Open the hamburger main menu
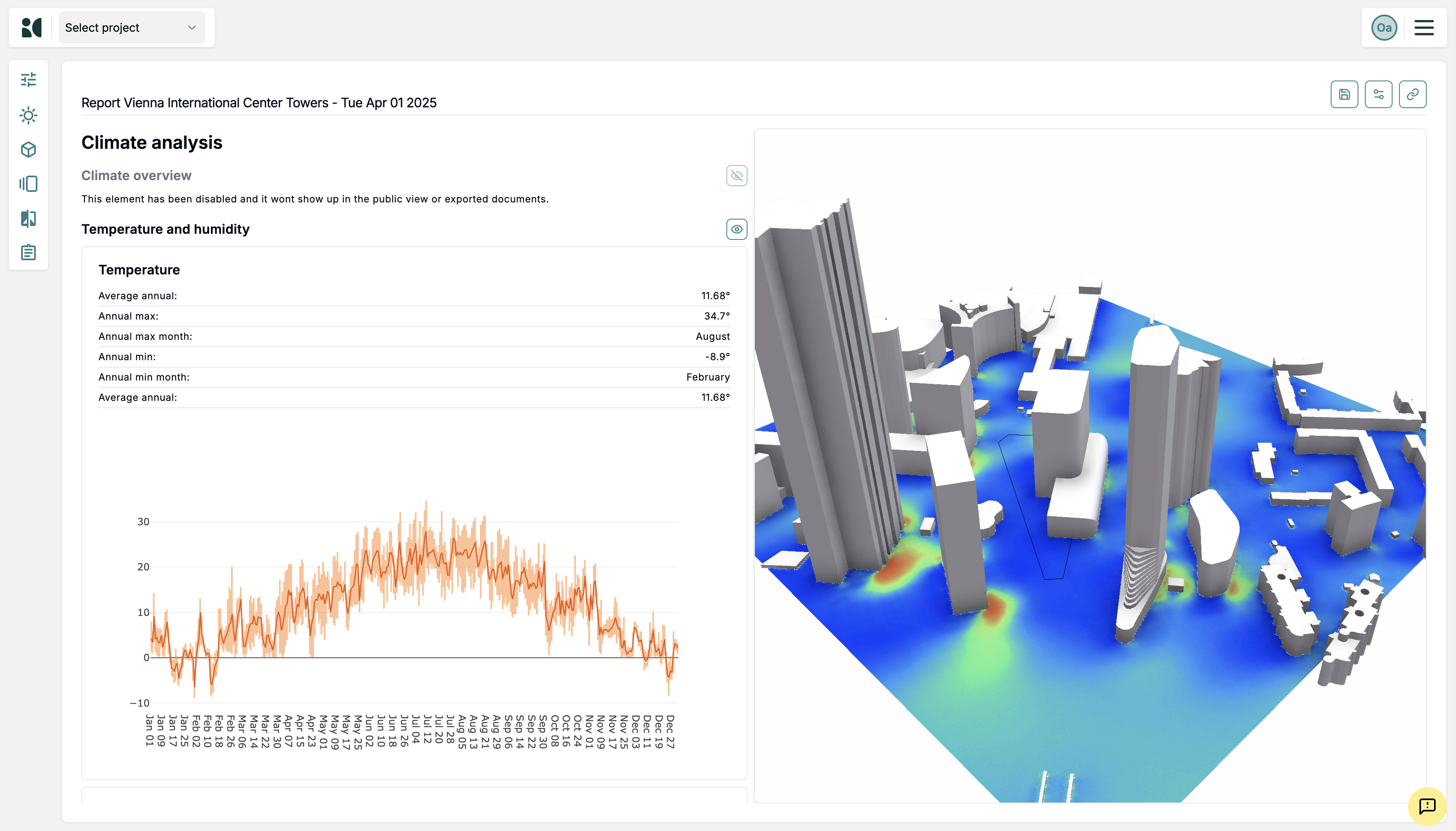 [1424, 27]
